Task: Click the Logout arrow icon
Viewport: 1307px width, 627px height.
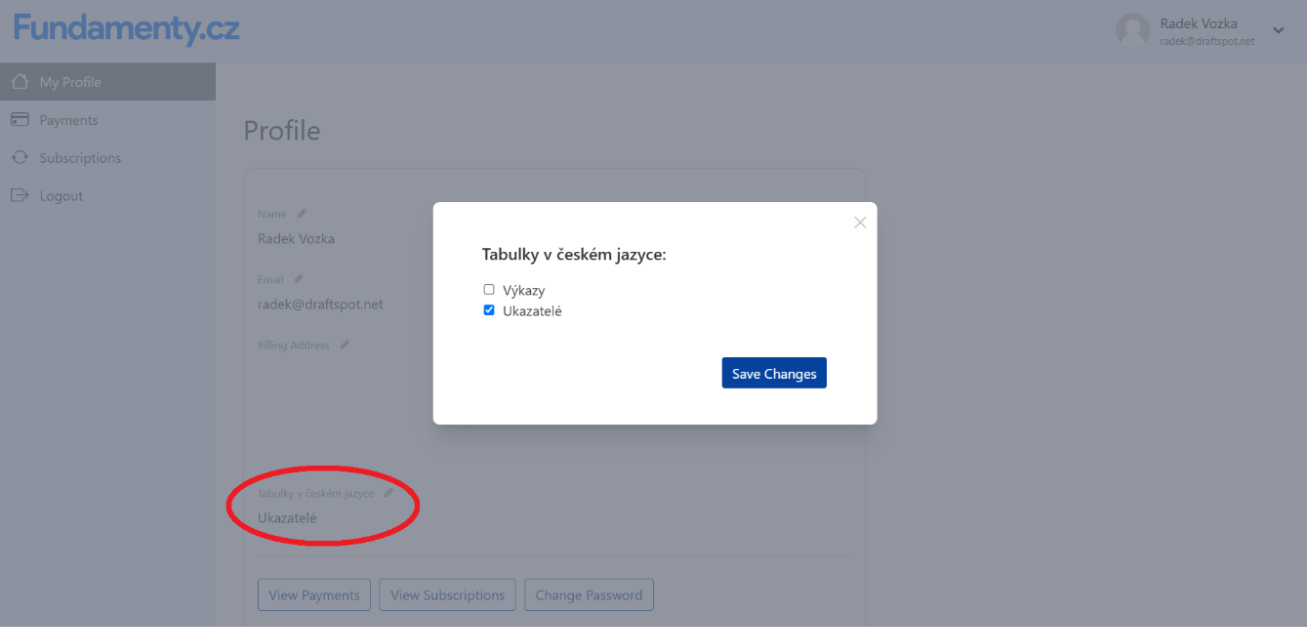Action: (x=19, y=196)
